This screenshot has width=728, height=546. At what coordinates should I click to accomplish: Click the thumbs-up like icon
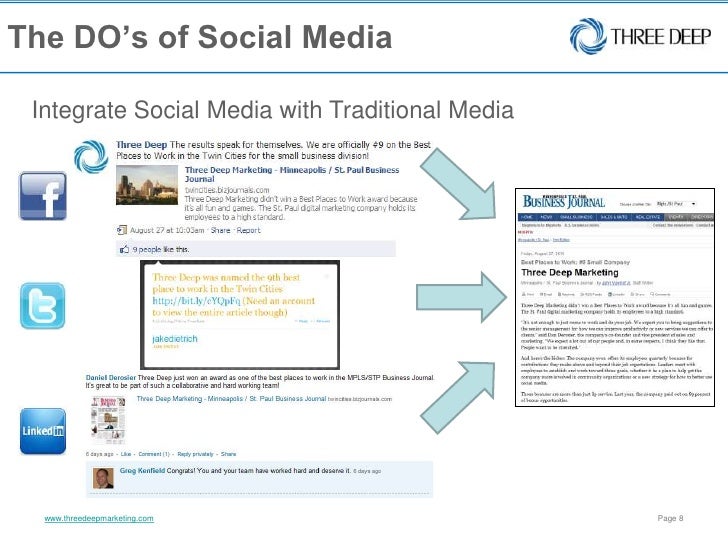tap(124, 249)
